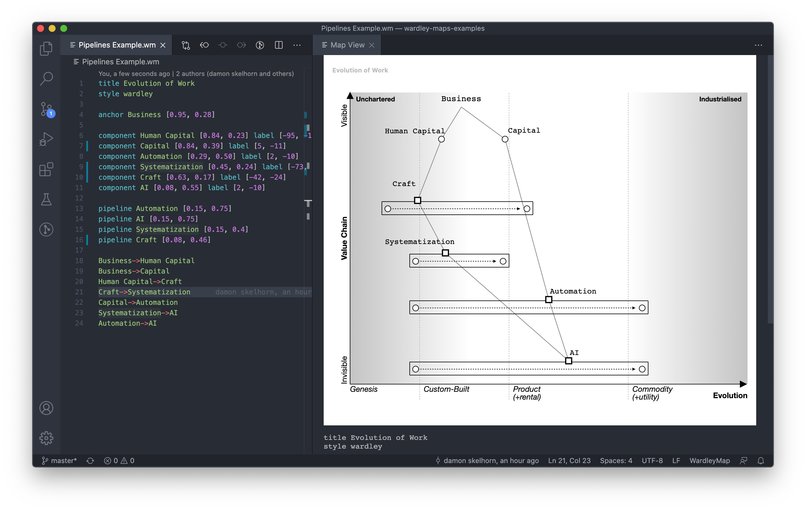Open the Manage settings gear
Screen dimensions: 806x510
pyautogui.click(x=46, y=438)
